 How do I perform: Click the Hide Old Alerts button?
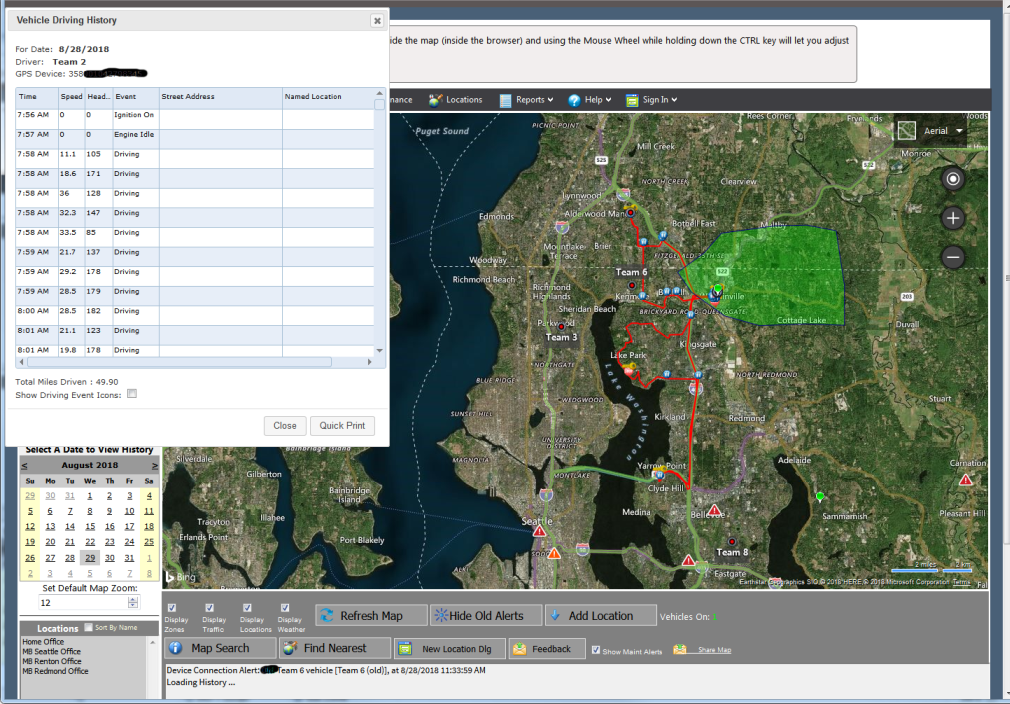(486, 616)
